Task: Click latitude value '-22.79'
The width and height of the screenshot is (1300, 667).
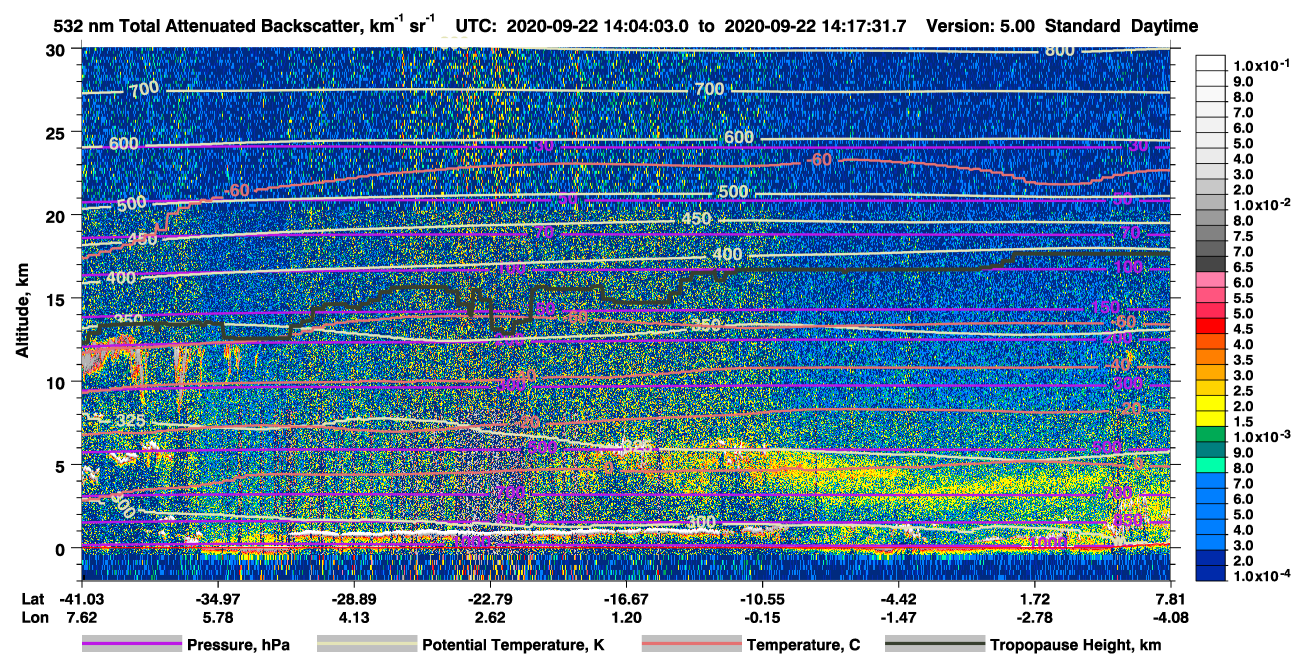Action: pos(490,598)
